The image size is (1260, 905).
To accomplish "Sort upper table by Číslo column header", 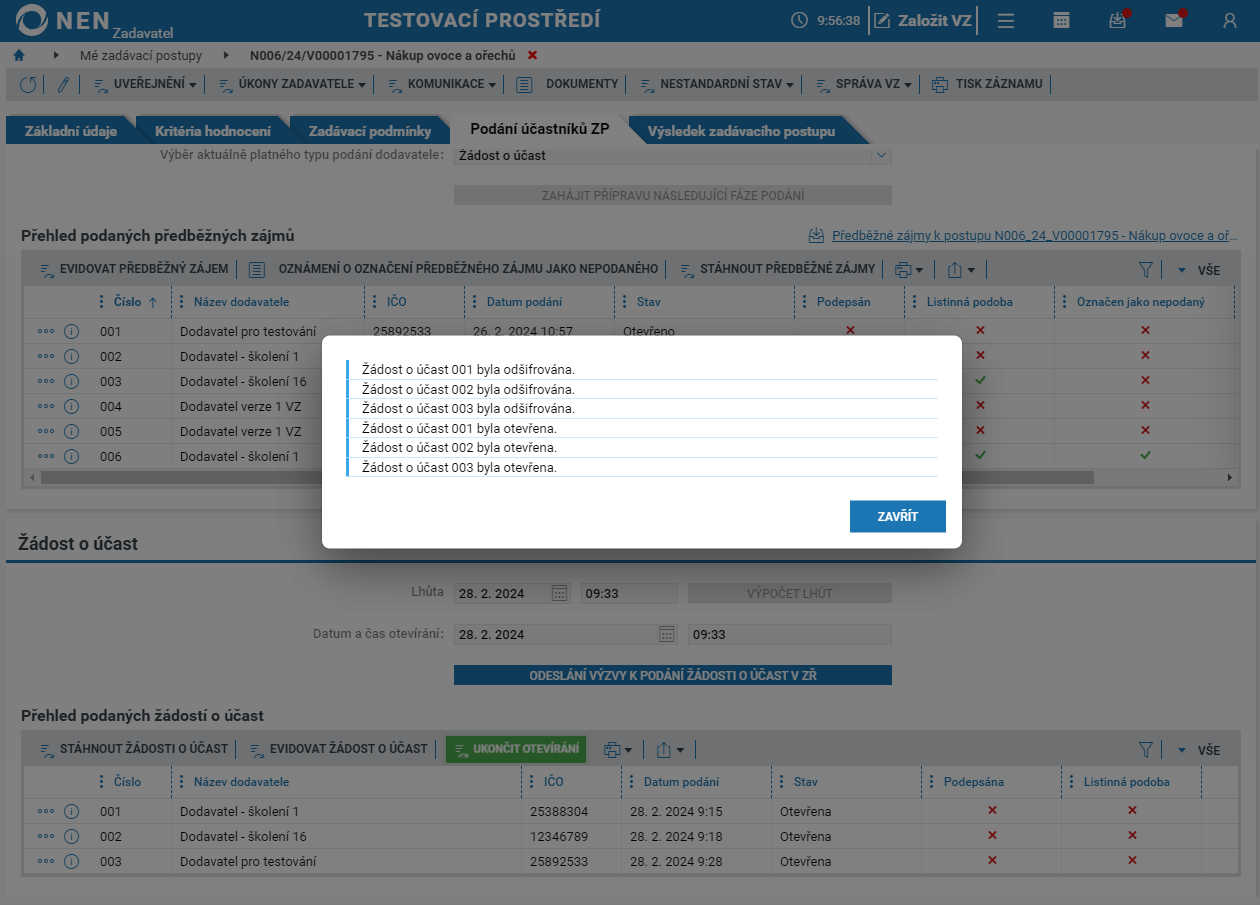I will point(128,302).
